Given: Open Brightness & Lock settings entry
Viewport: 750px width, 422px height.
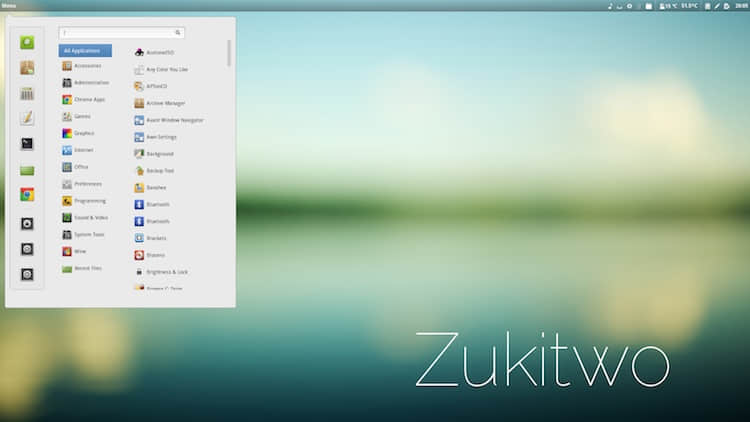Looking at the screenshot, I should coord(161,272).
